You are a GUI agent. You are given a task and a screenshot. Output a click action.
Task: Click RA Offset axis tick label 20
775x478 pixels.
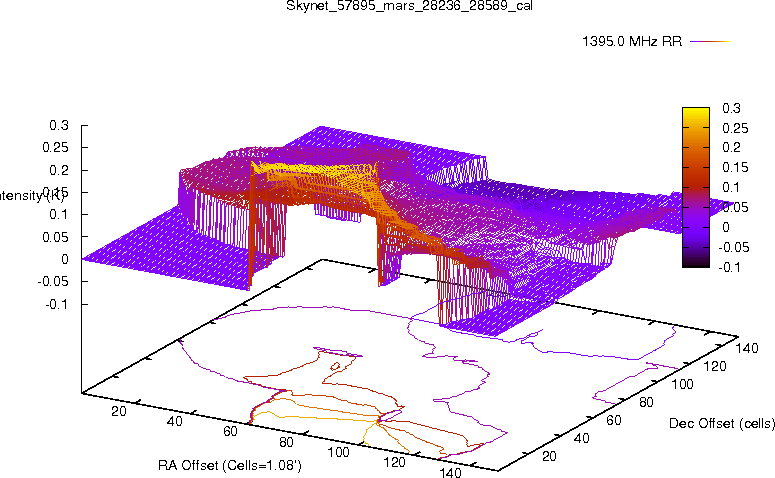coord(119,411)
